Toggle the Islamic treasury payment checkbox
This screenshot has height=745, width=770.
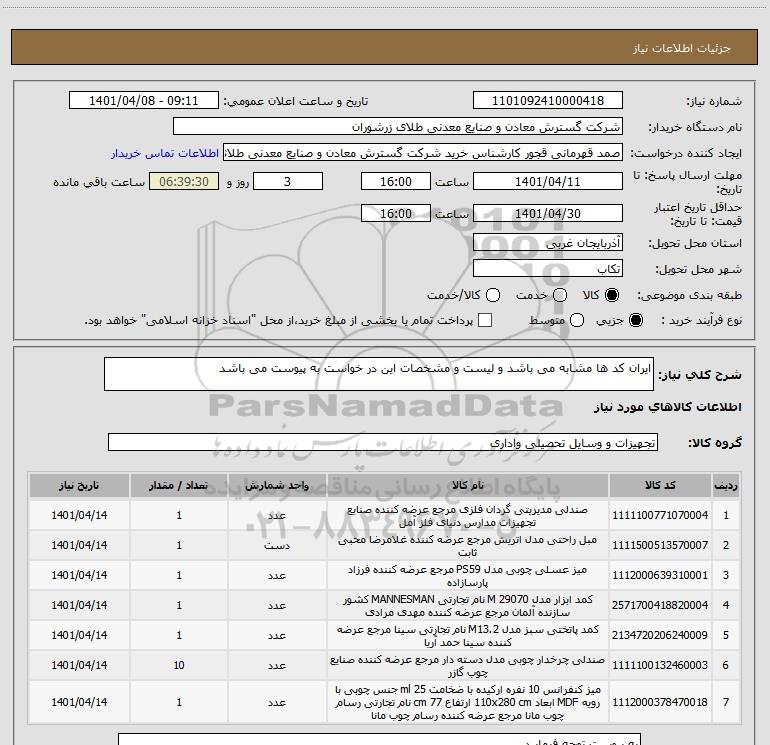point(485,321)
